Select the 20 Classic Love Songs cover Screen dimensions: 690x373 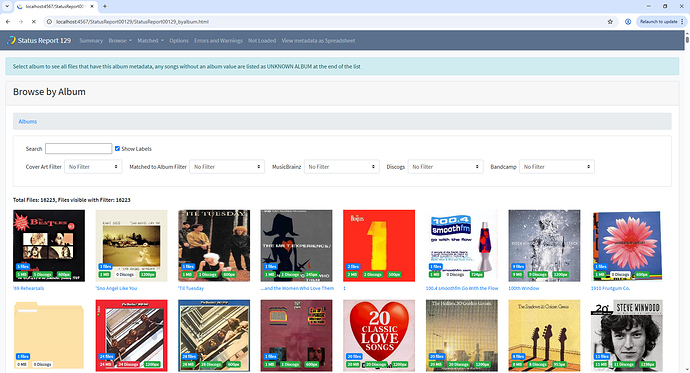[x=379, y=336]
